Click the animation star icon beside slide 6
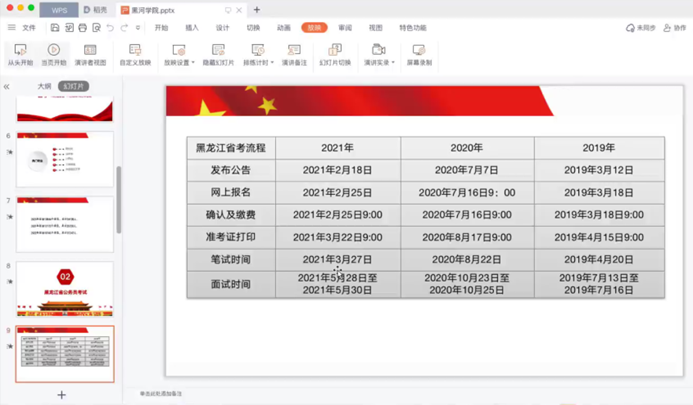The image size is (693, 405). point(9,152)
